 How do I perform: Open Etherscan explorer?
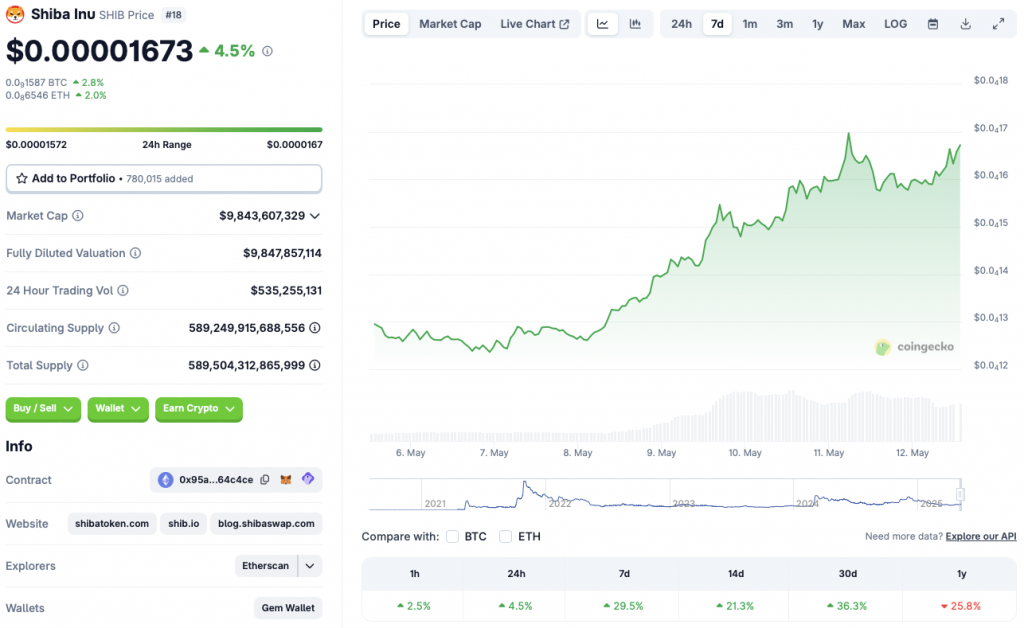[x=266, y=566]
